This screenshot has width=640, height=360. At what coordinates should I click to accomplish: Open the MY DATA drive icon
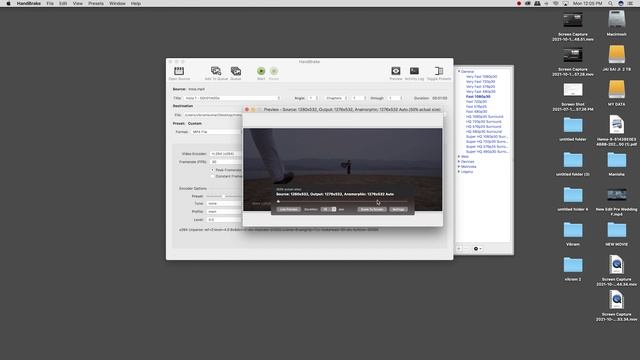616,90
